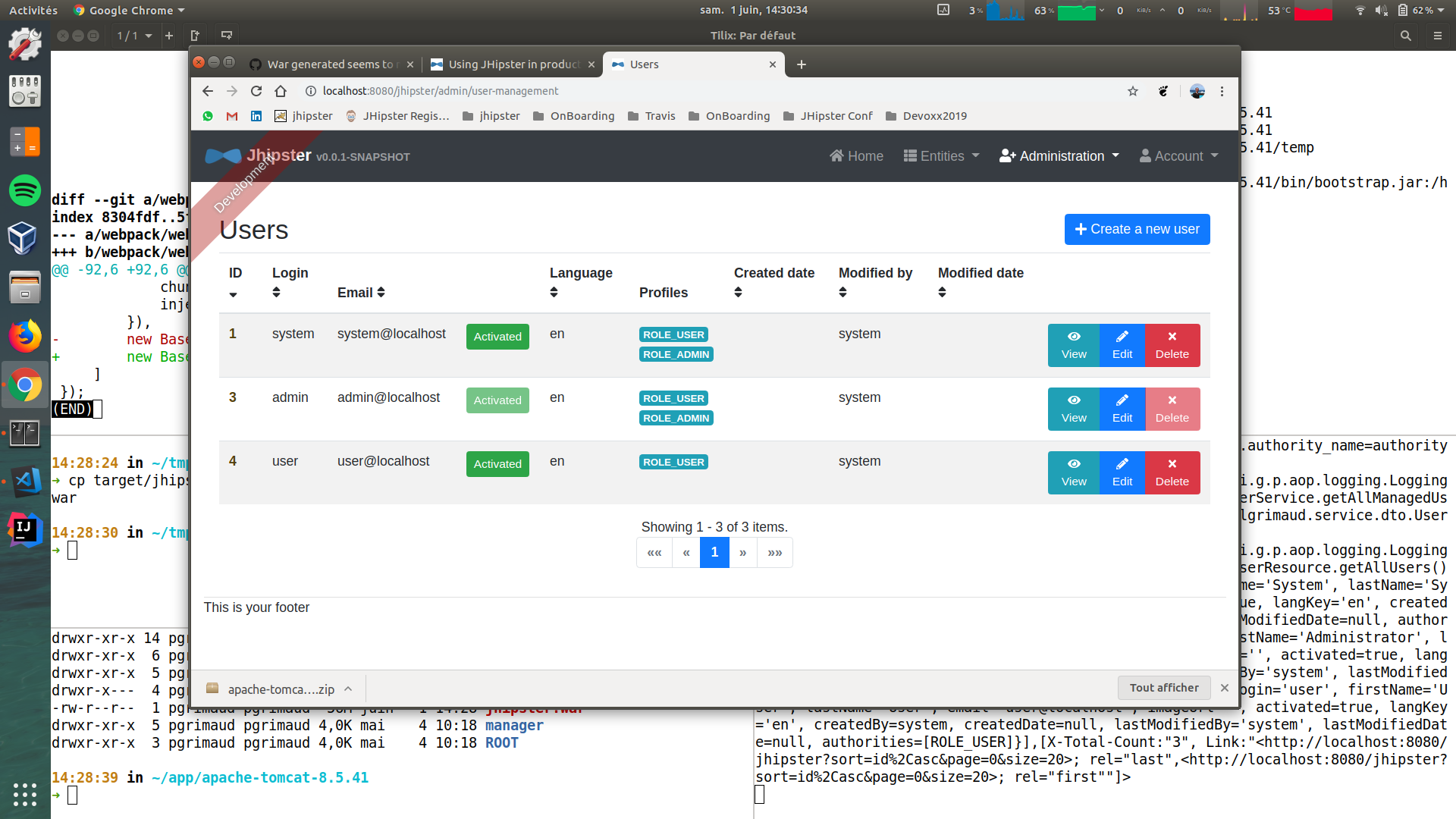Bookmark this page with star icon
1456x819 pixels.
1132,91
